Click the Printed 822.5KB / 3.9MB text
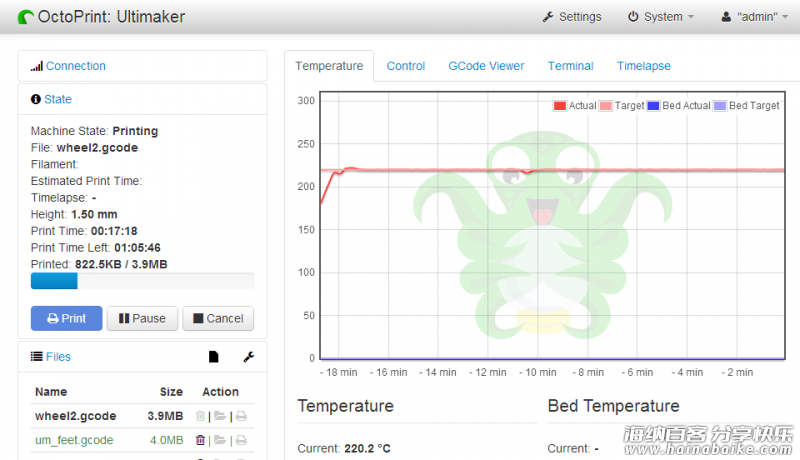The height and width of the screenshot is (460, 800). 99,264
